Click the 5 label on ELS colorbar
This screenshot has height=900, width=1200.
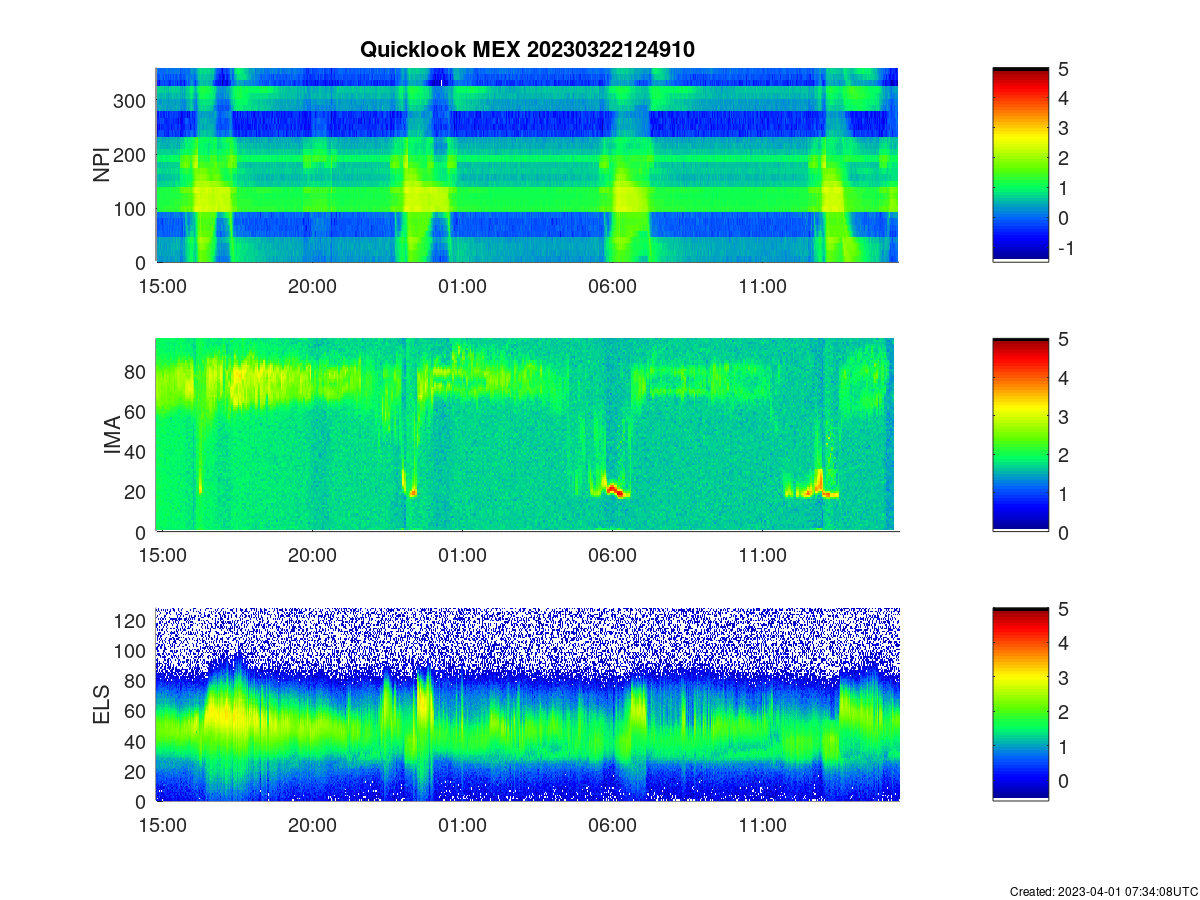pyautogui.click(x=1063, y=609)
